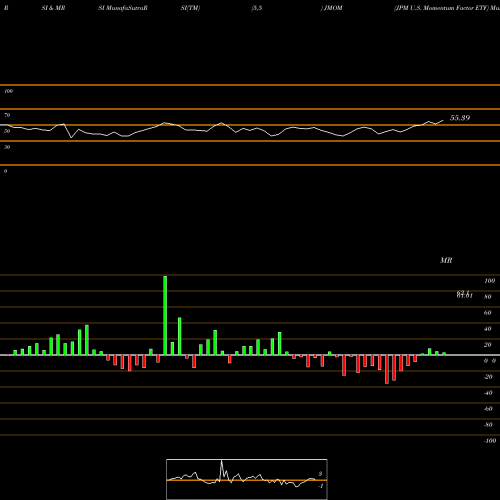Click the tallest green MR histogram bar
500x500 pixels.
tap(165, 315)
